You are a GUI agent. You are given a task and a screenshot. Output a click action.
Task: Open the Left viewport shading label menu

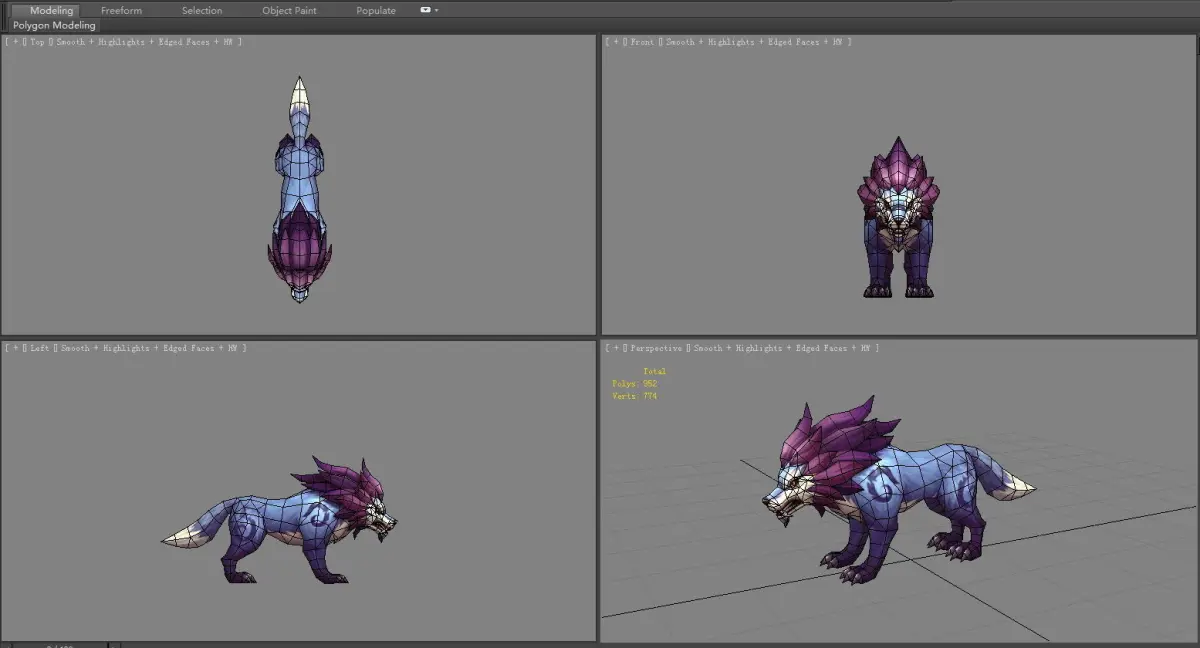click(153, 348)
